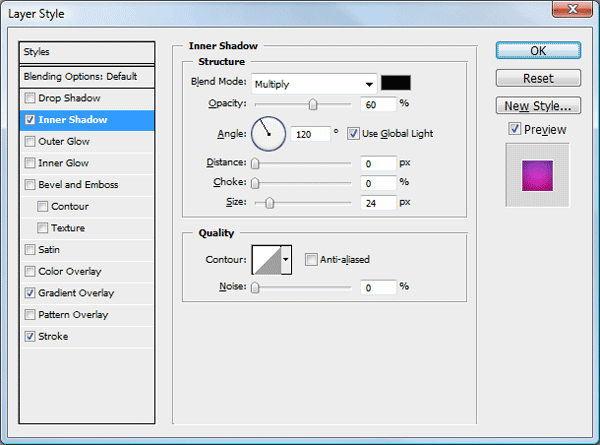The height and width of the screenshot is (445, 600).
Task: Open the black shadow color swatch
Action: point(396,83)
